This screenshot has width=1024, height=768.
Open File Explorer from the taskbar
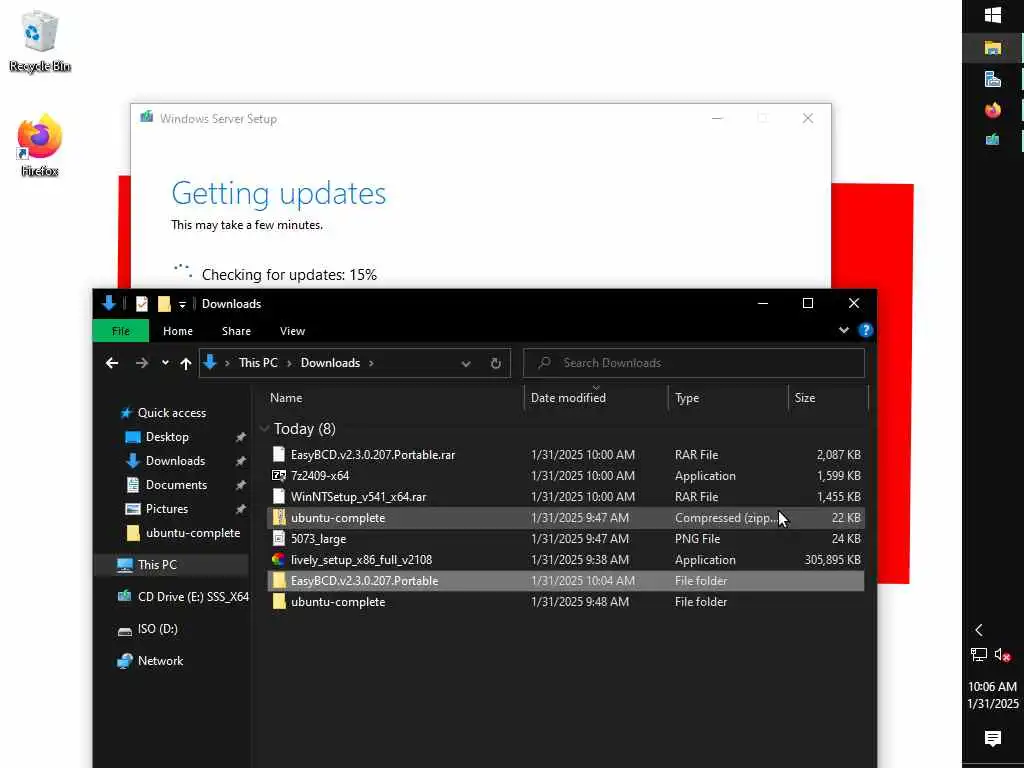pyautogui.click(x=993, y=47)
